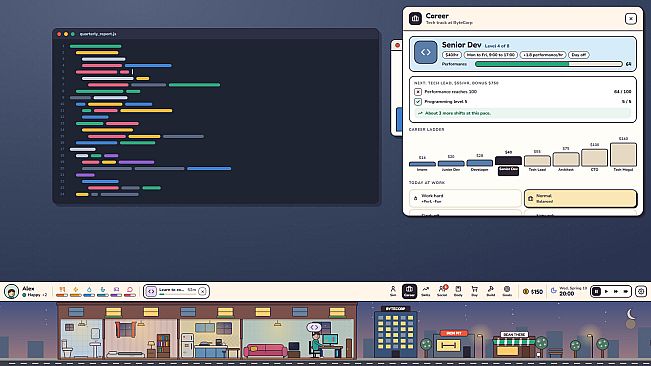Click the fun need icon
651x366 pixels.
point(116,291)
